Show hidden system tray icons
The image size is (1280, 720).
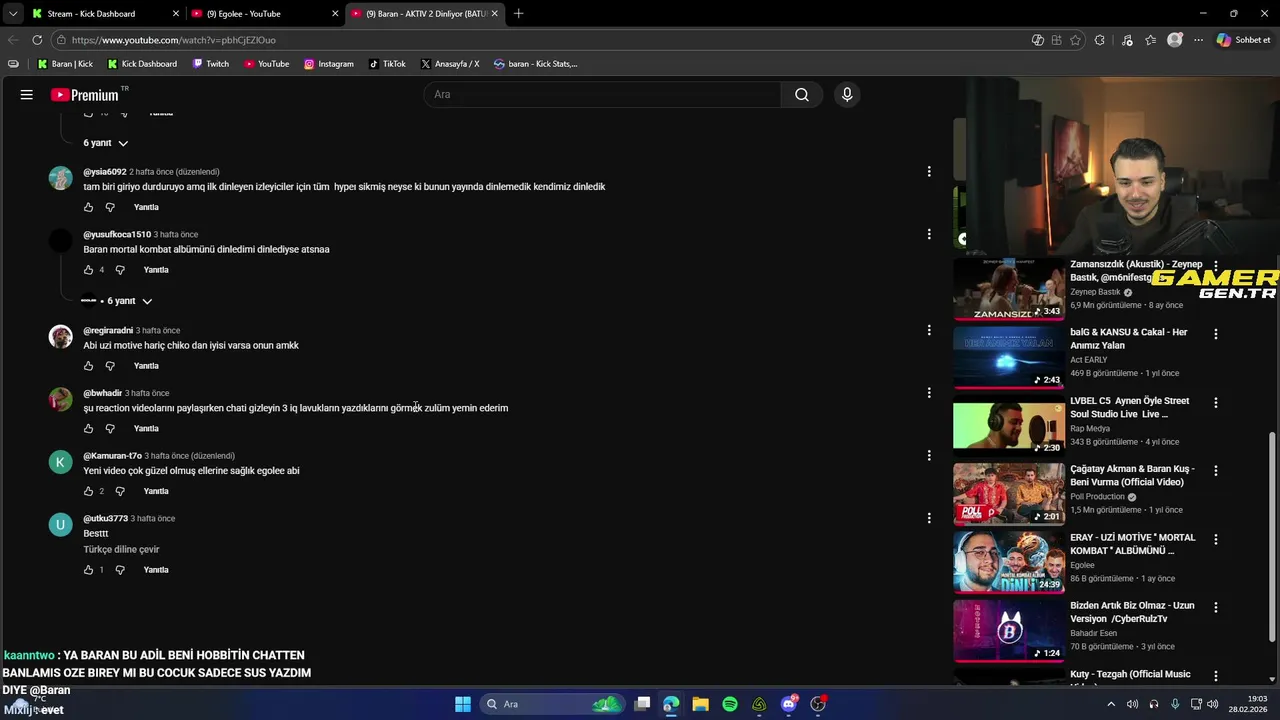coord(1111,704)
